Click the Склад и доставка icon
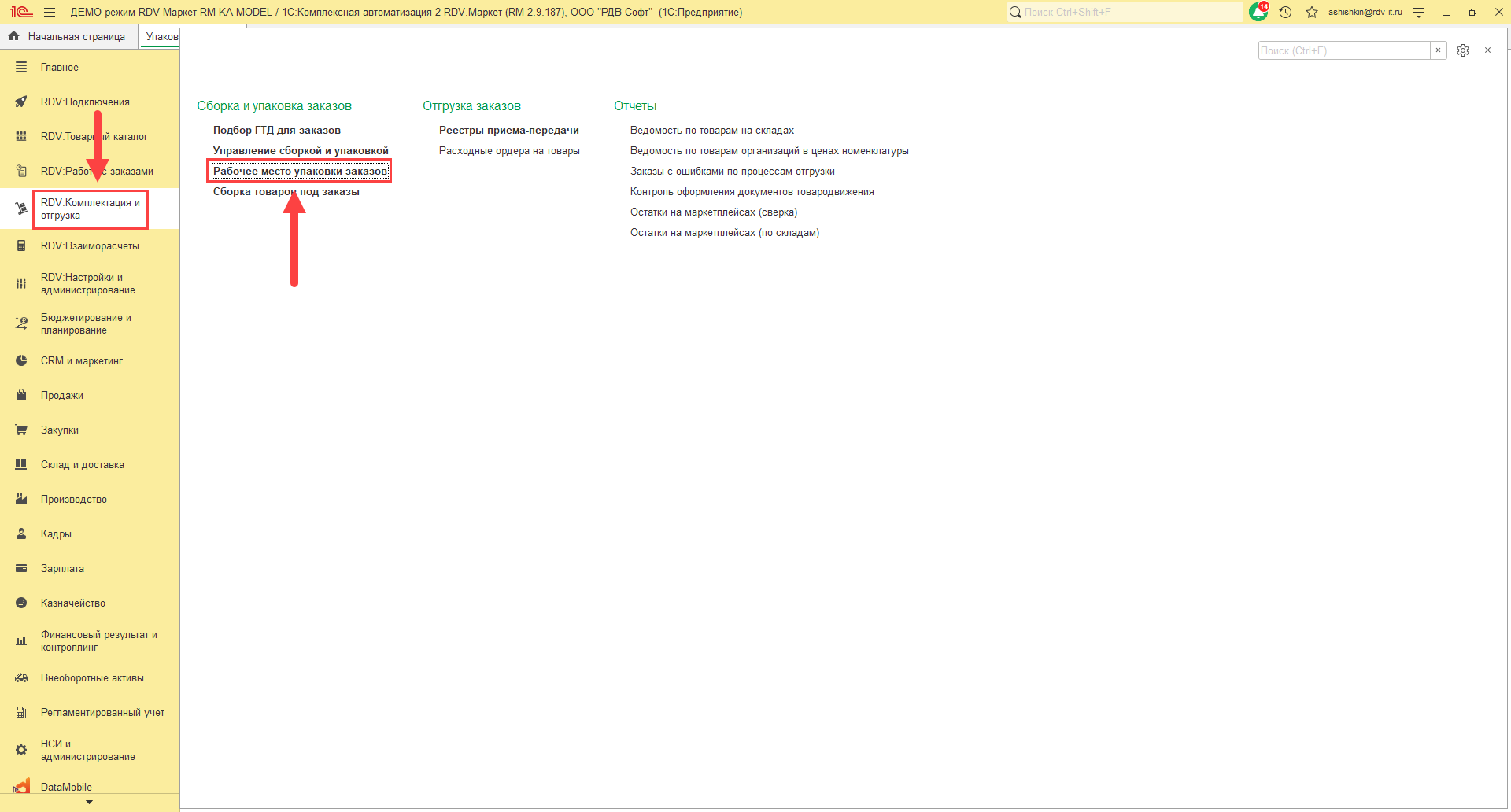This screenshot has width=1511, height=812. coord(21,464)
